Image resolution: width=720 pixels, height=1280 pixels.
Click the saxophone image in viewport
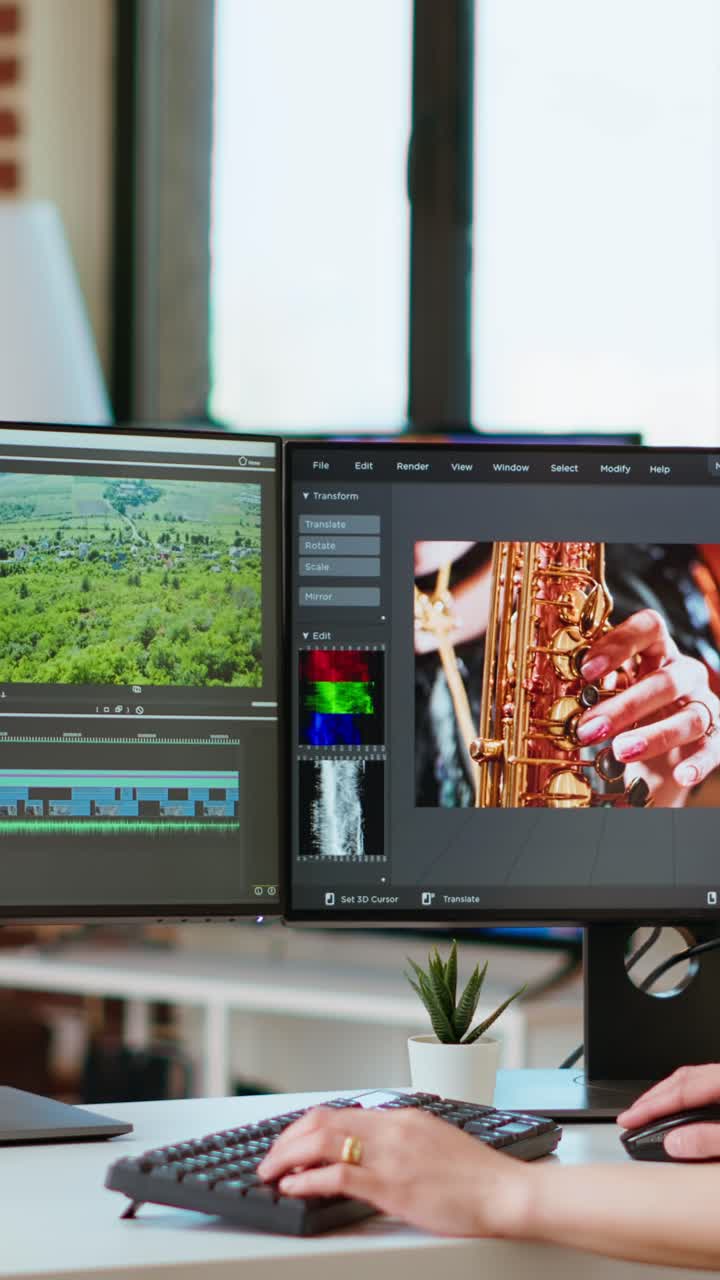(567, 675)
